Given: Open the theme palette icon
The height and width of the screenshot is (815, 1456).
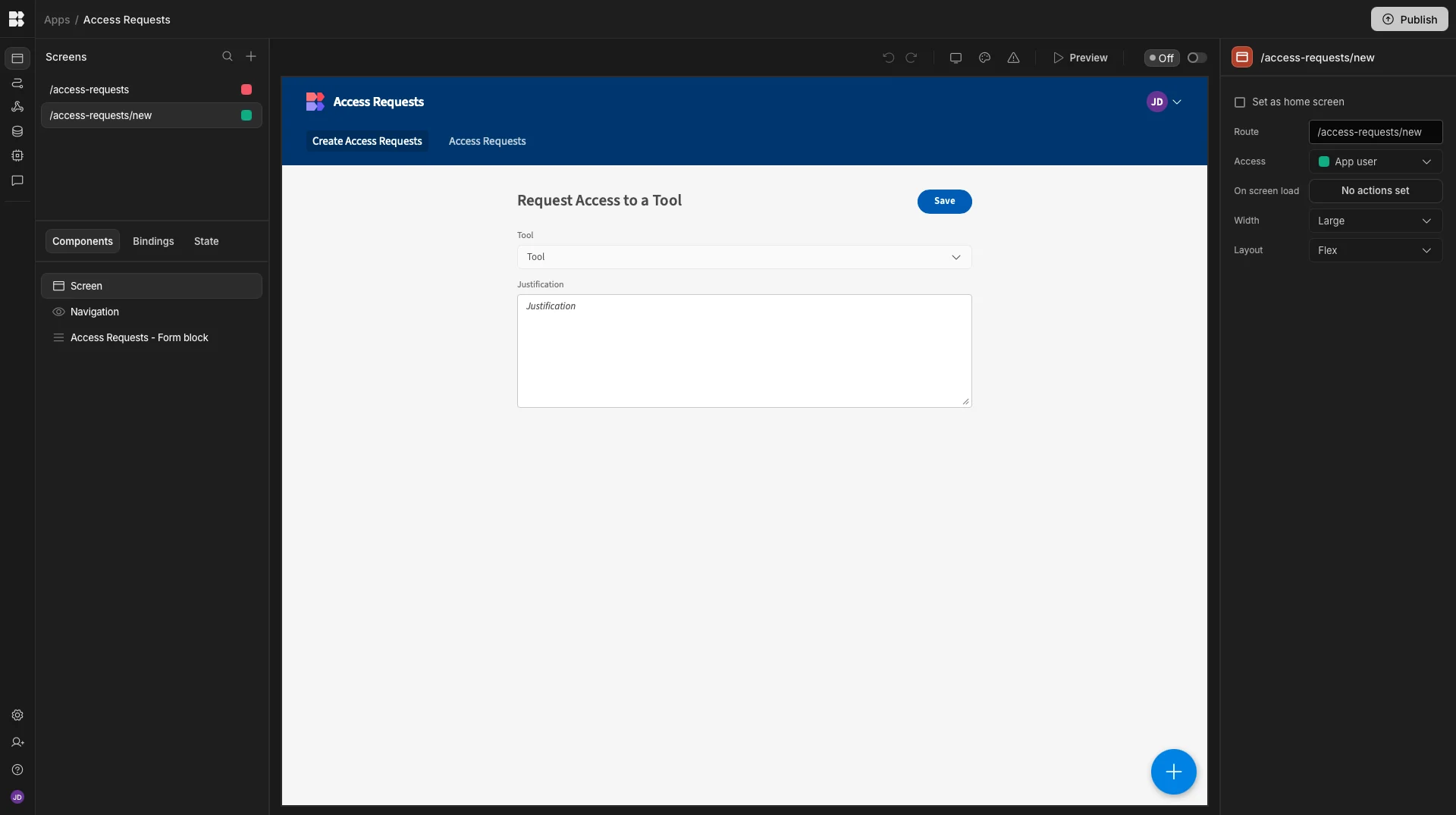Looking at the screenshot, I should (x=984, y=58).
